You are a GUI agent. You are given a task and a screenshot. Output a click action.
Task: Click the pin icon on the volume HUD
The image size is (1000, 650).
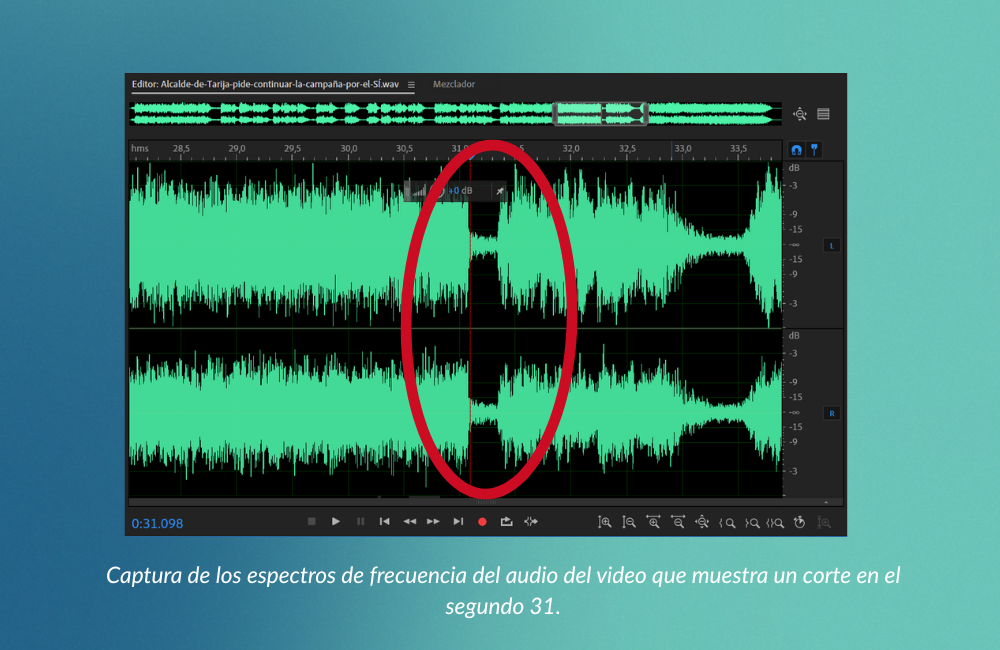500,191
